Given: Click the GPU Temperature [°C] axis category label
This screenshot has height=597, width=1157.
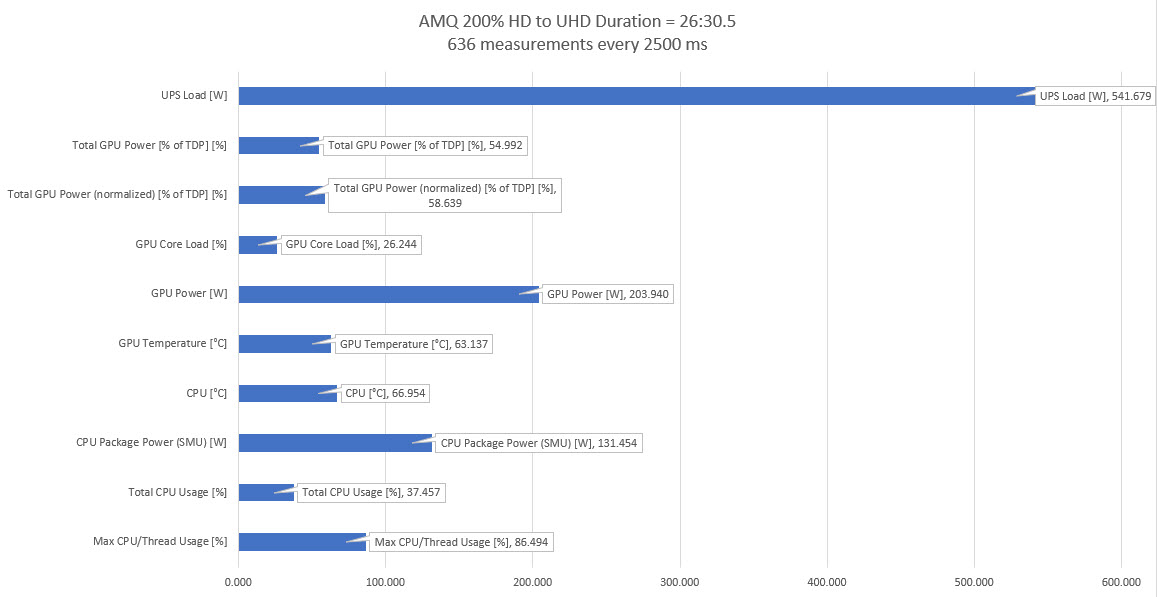Looking at the screenshot, I should pyautogui.click(x=172, y=344).
